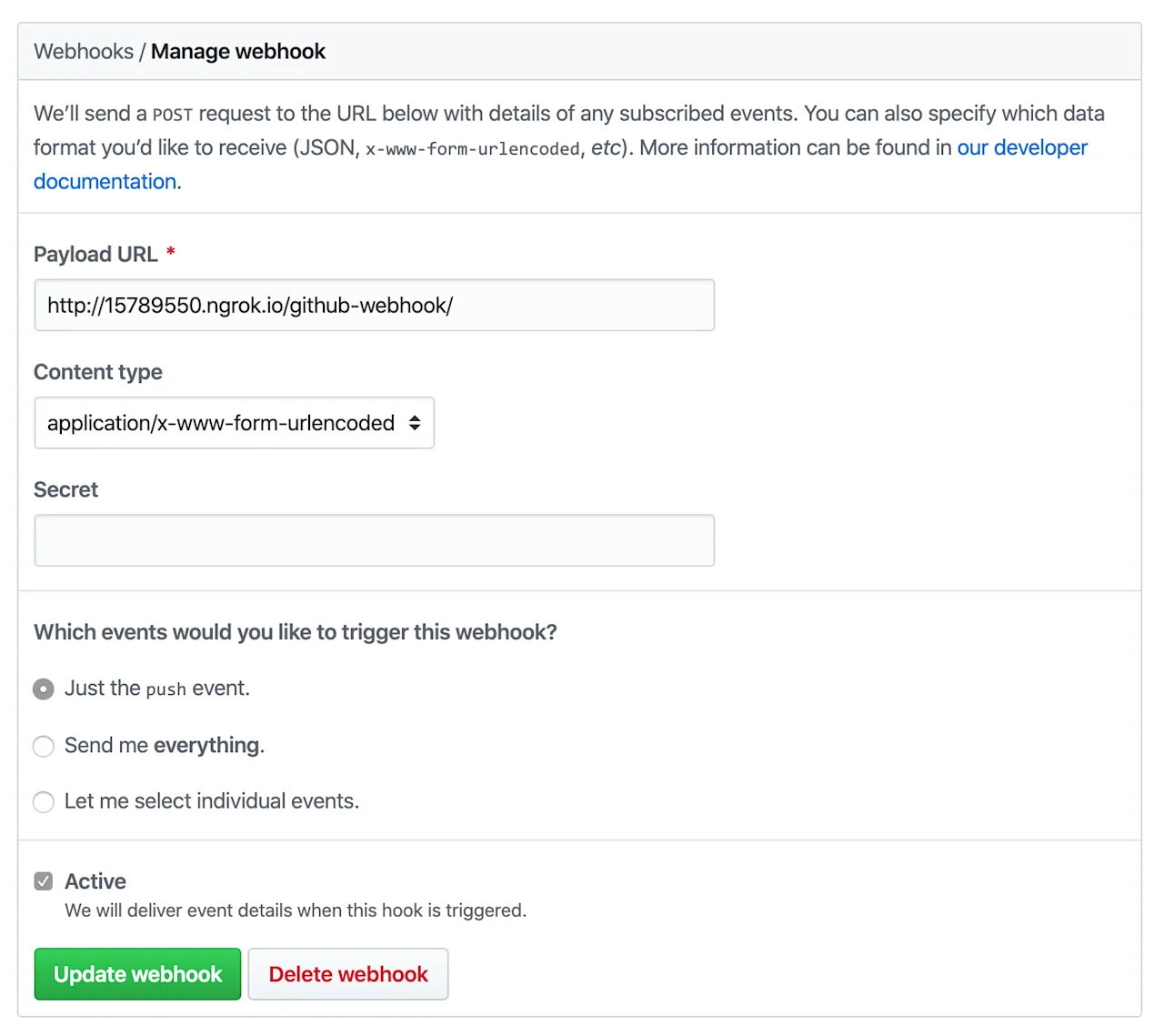The width and height of the screenshot is (1164, 1036).
Task: Navigate back via the Webhooks breadcrumb
Action: click(x=83, y=51)
